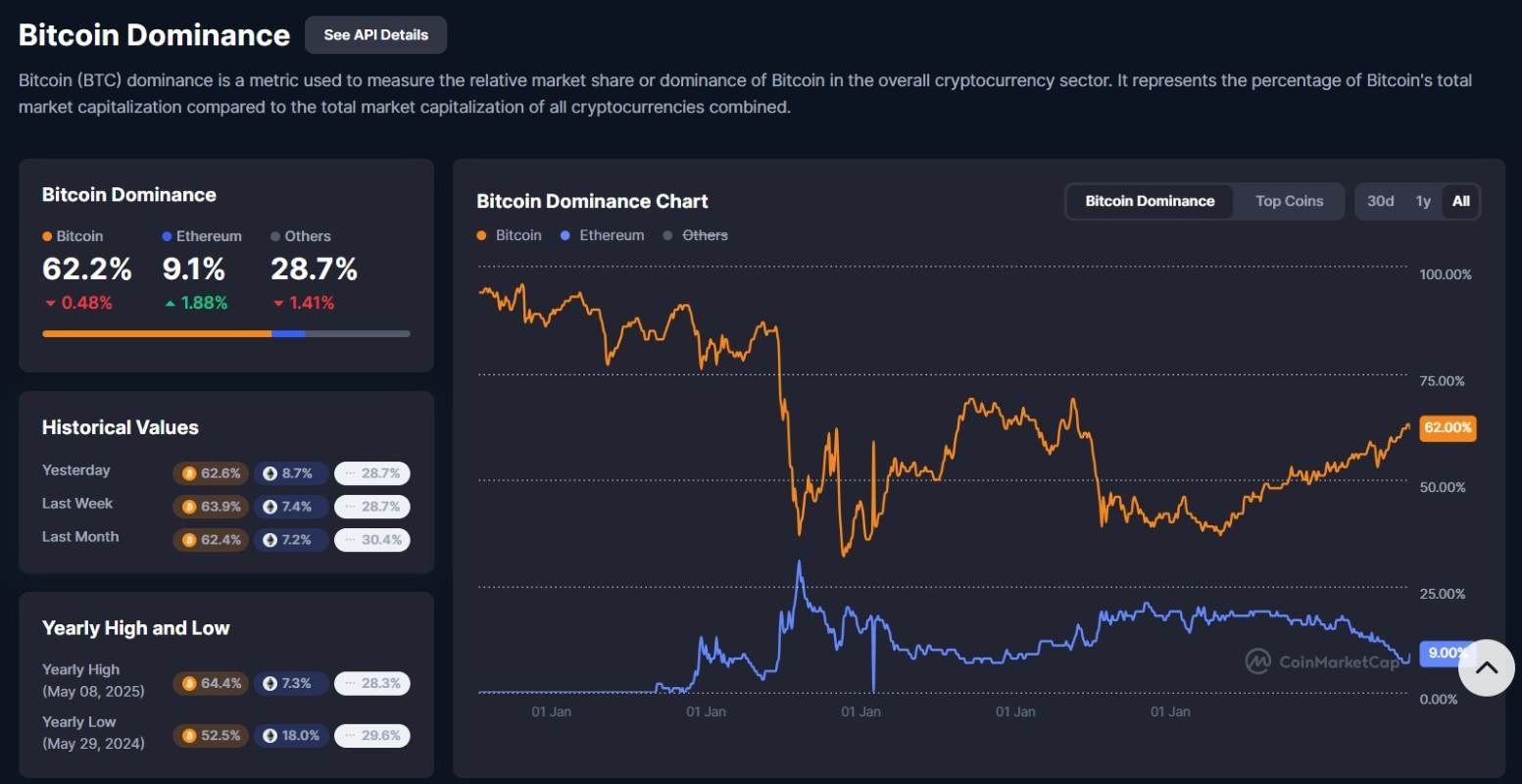This screenshot has height=784, width=1522.
Task: Click the Bitcoin 62.2% dominance value
Action: coord(87,269)
